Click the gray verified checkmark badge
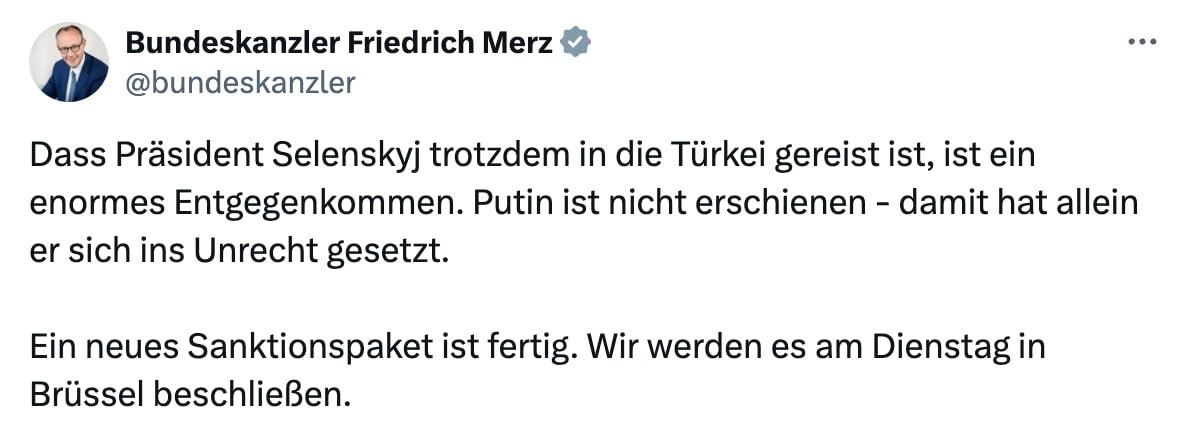The height and width of the screenshot is (424, 1186). [578, 43]
